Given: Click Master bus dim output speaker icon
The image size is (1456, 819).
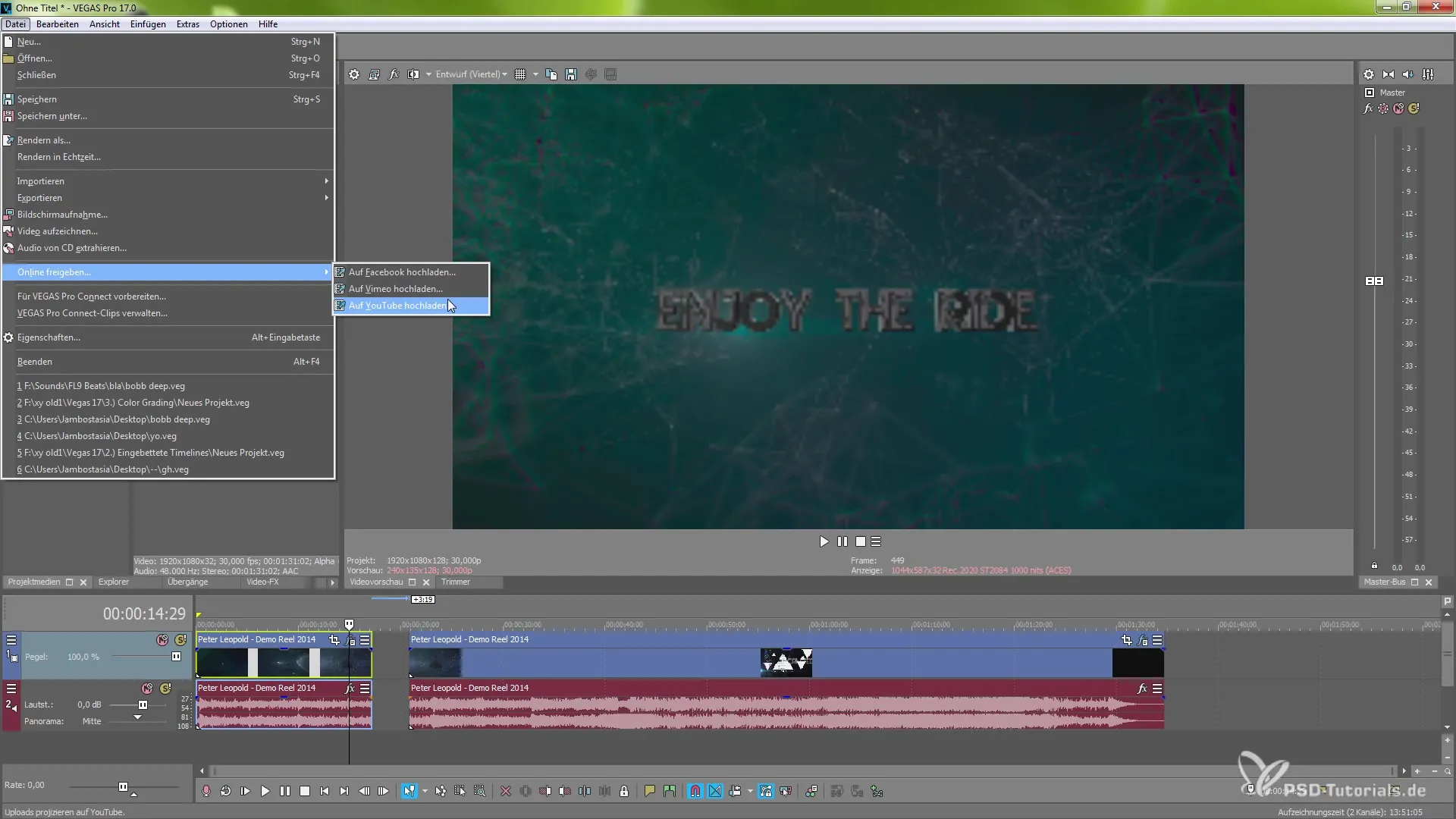Looking at the screenshot, I should point(1408,74).
